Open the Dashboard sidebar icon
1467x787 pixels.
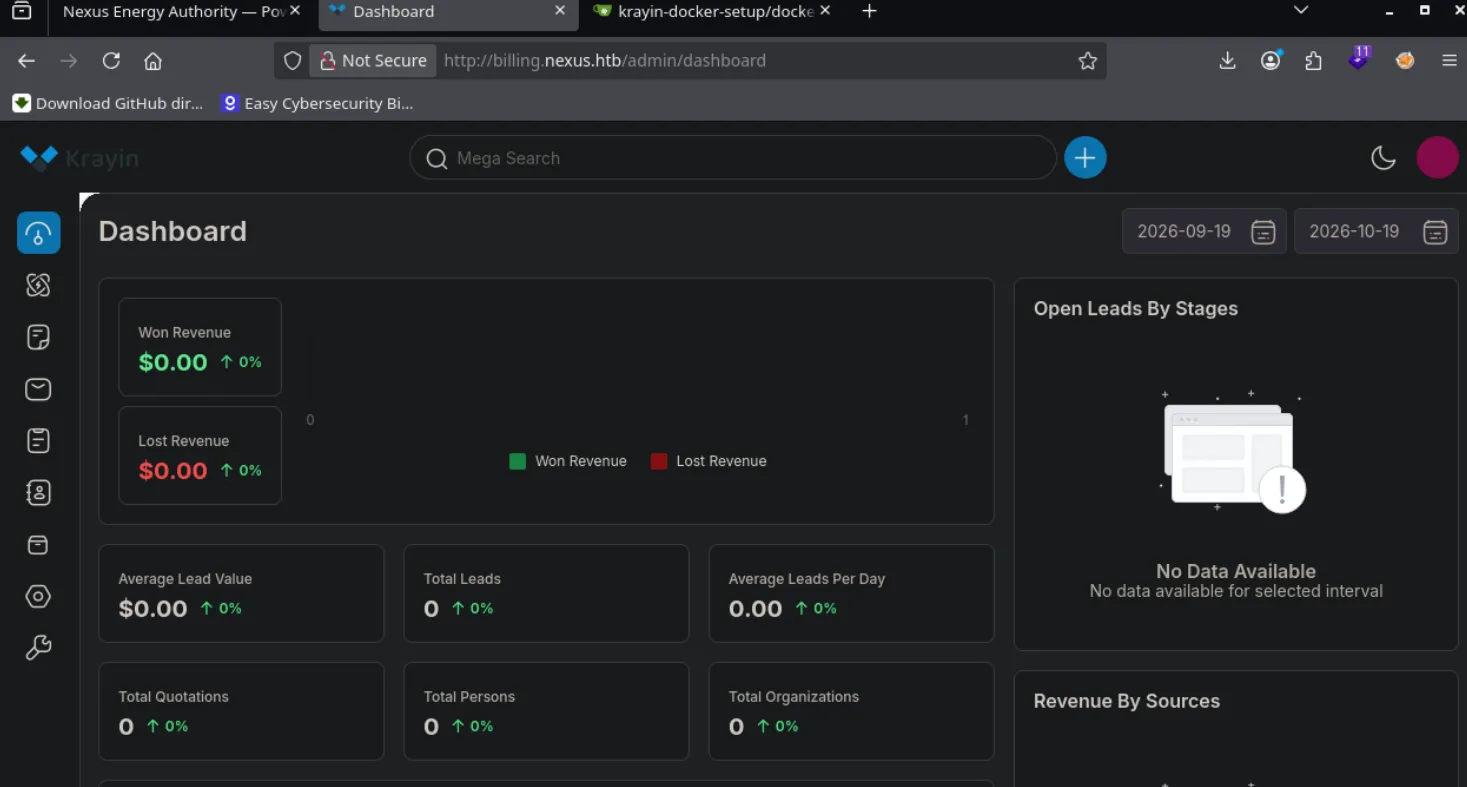(x=38, y=233)
